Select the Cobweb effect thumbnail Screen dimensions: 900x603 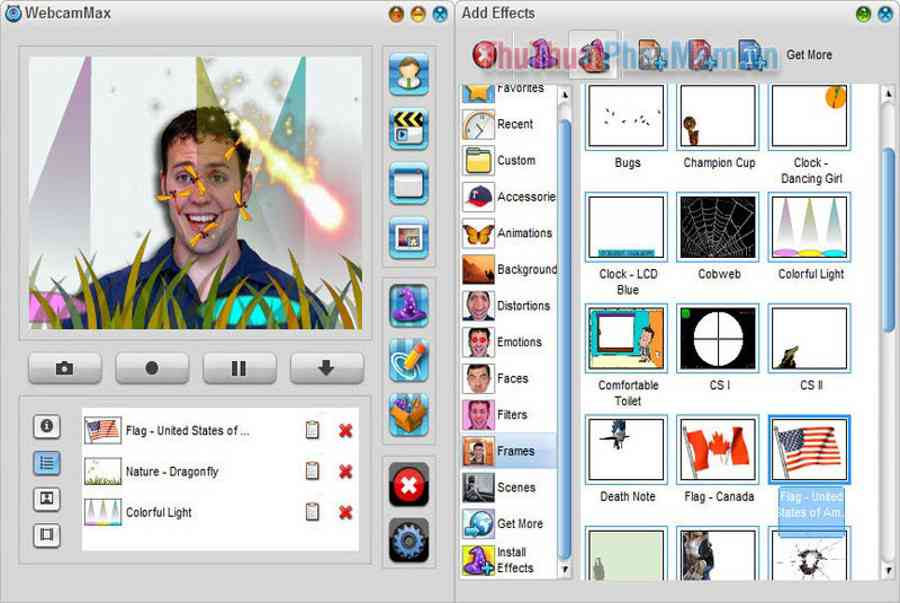coord(719,228)
